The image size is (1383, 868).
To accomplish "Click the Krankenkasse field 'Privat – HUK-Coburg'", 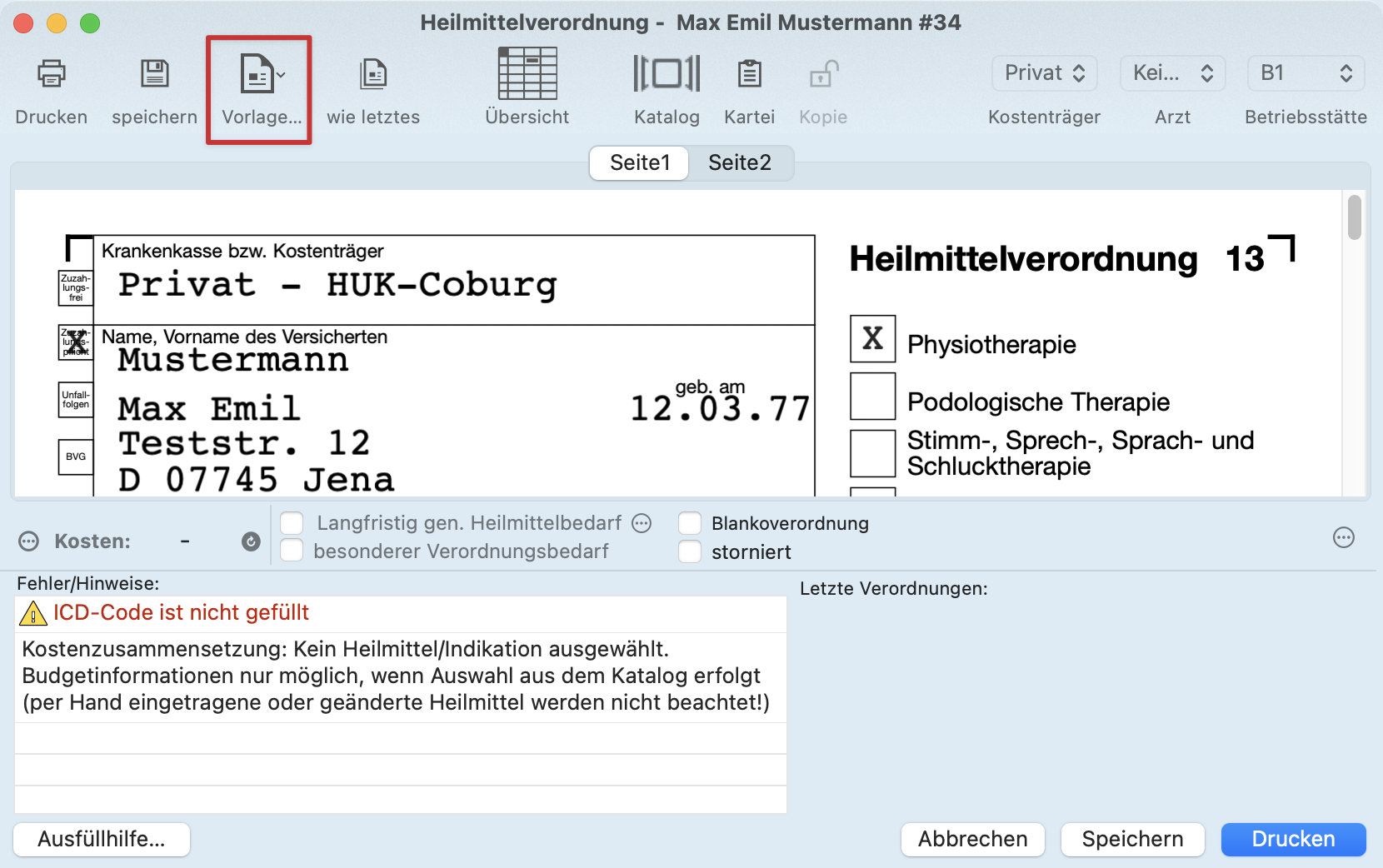I will point(337,285).
